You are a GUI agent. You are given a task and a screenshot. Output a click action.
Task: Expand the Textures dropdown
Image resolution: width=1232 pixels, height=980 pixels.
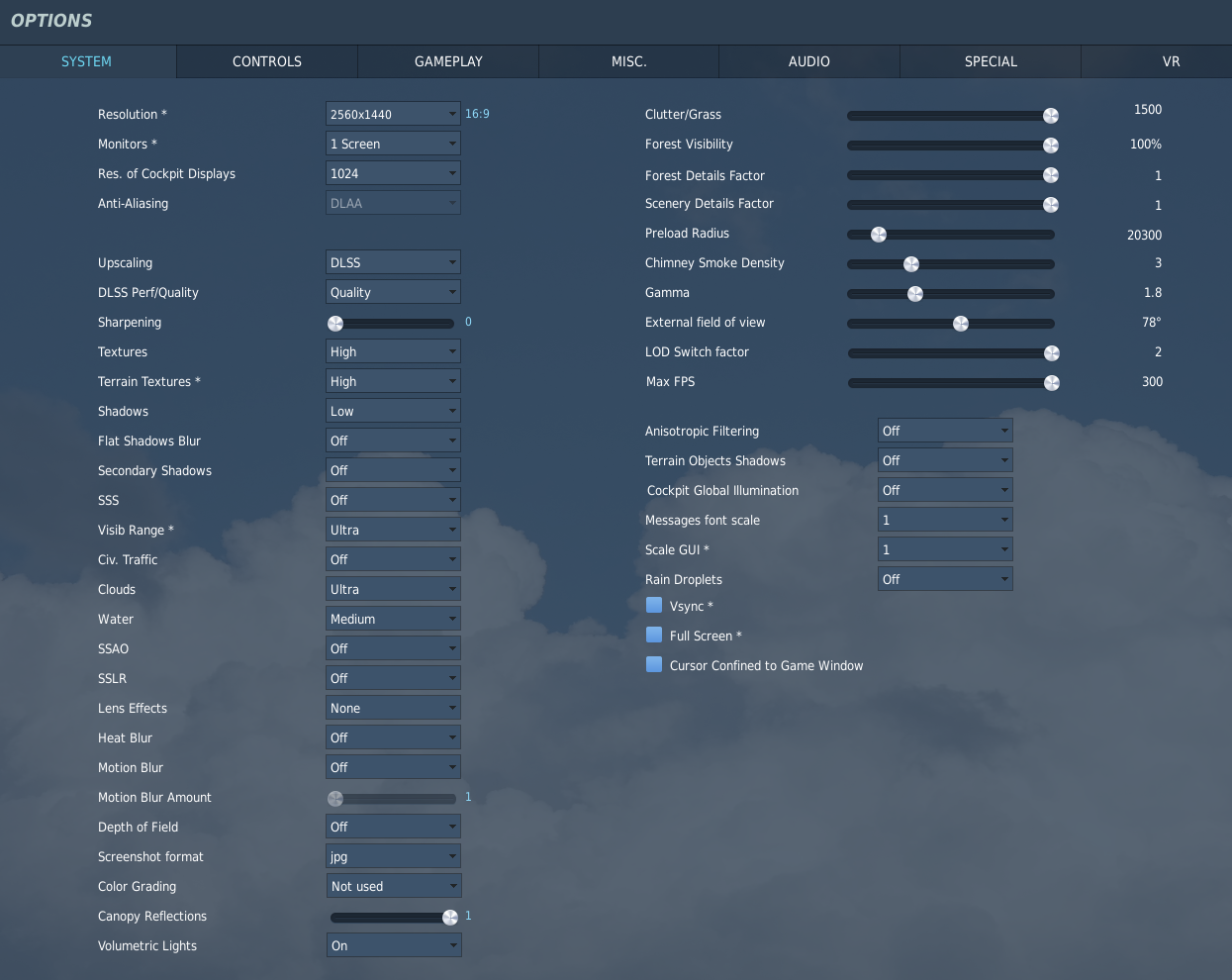pos(394,351)
